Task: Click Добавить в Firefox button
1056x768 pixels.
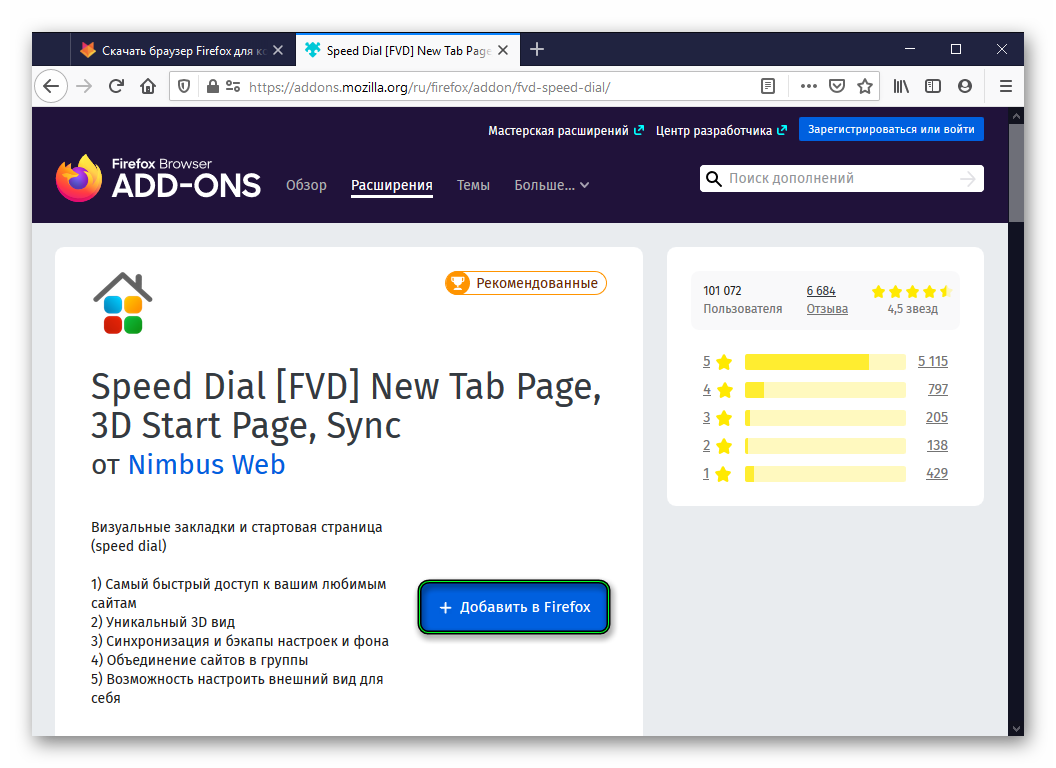Action: coord(514,607)
